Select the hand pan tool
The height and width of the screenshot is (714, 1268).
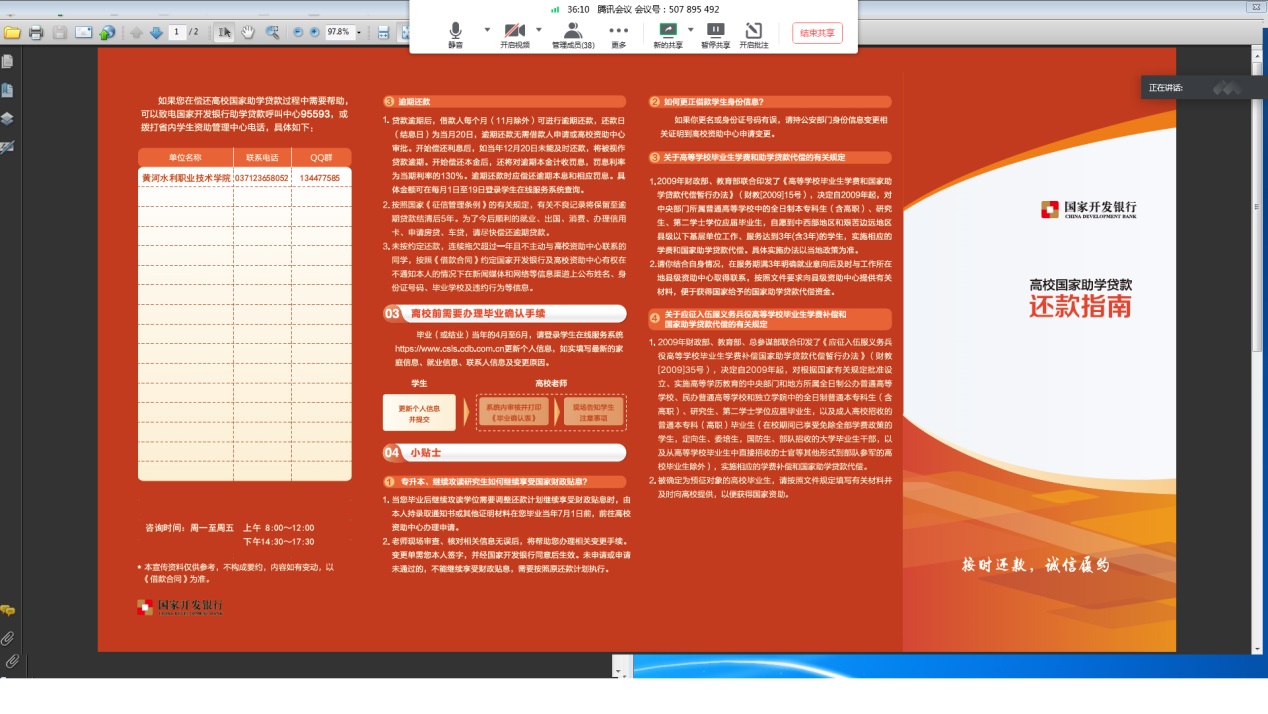247,32
